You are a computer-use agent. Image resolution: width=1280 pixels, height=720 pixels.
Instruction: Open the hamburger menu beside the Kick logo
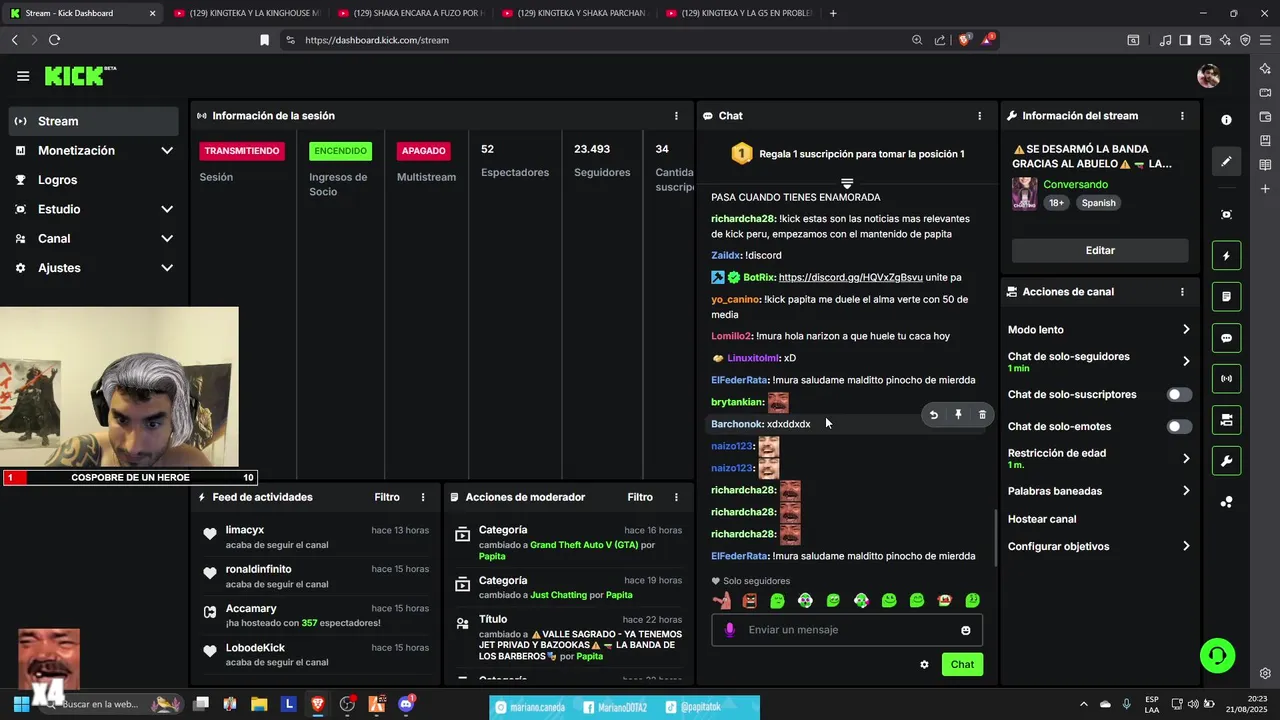click(23, 76)
